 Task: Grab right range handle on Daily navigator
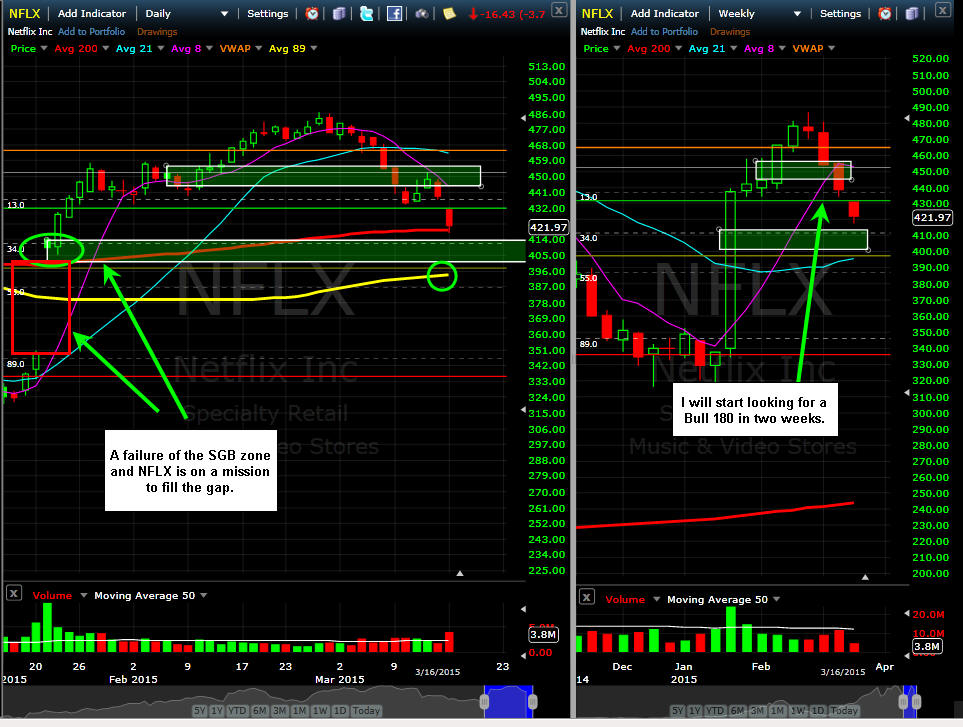532,701
